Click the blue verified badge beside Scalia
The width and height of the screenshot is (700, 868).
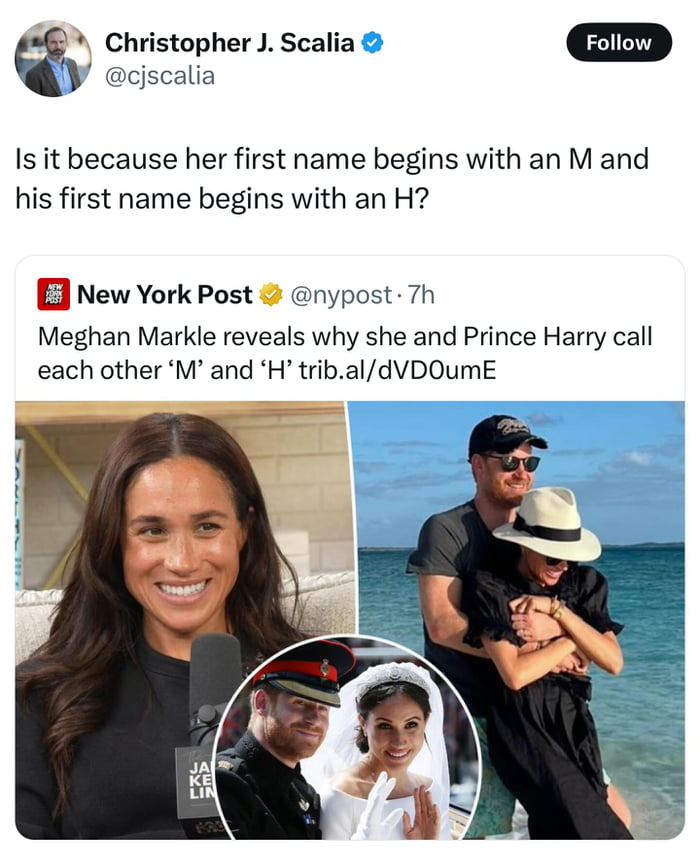[373, 43]
